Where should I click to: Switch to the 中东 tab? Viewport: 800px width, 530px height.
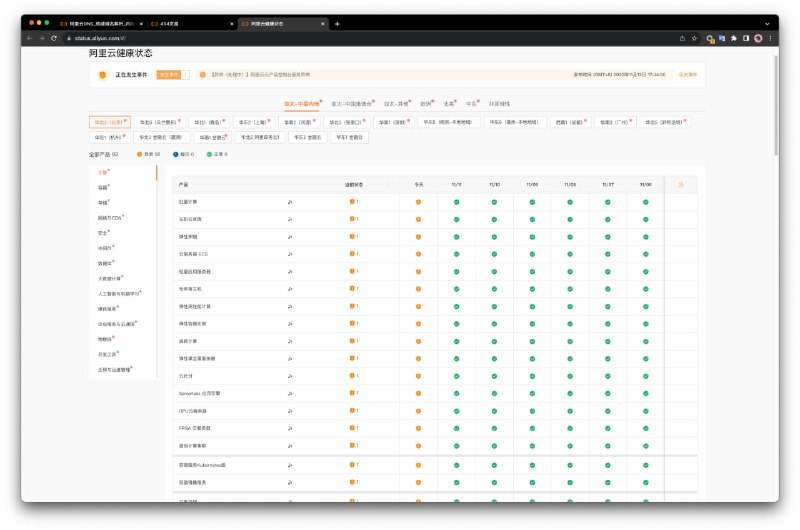(472, 104)
